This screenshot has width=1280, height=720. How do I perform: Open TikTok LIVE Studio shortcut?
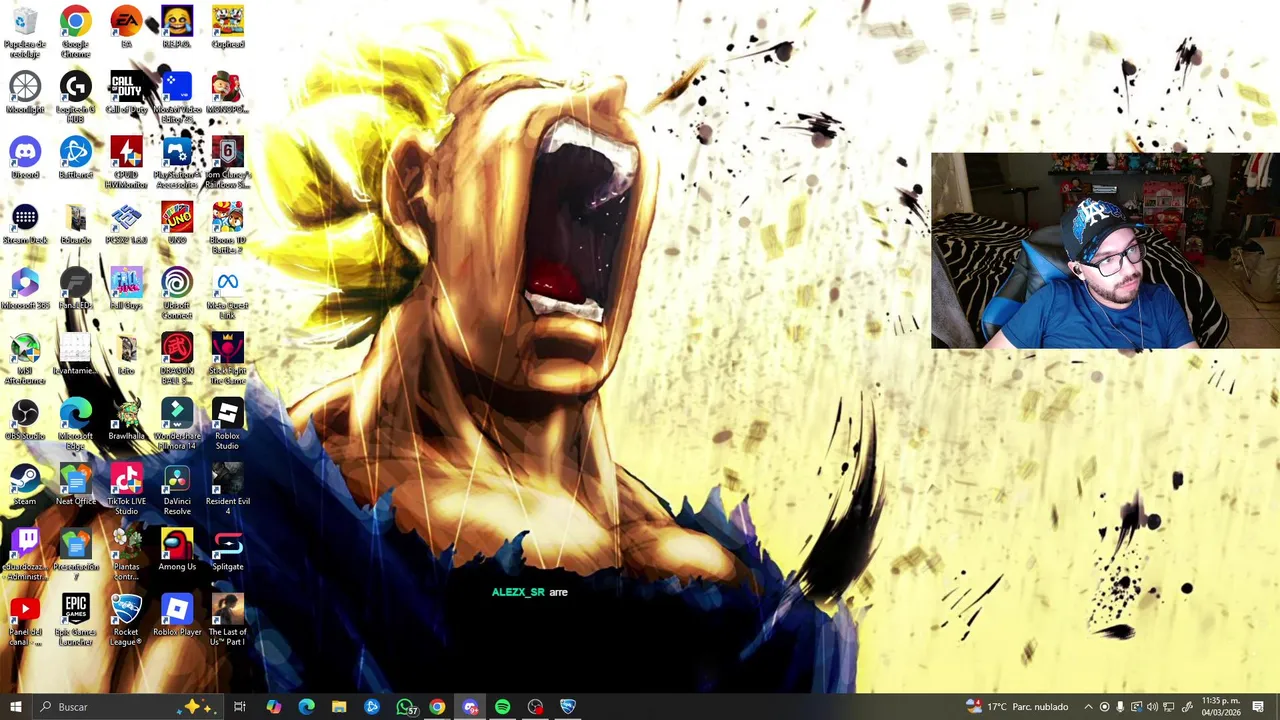point(126,489)
